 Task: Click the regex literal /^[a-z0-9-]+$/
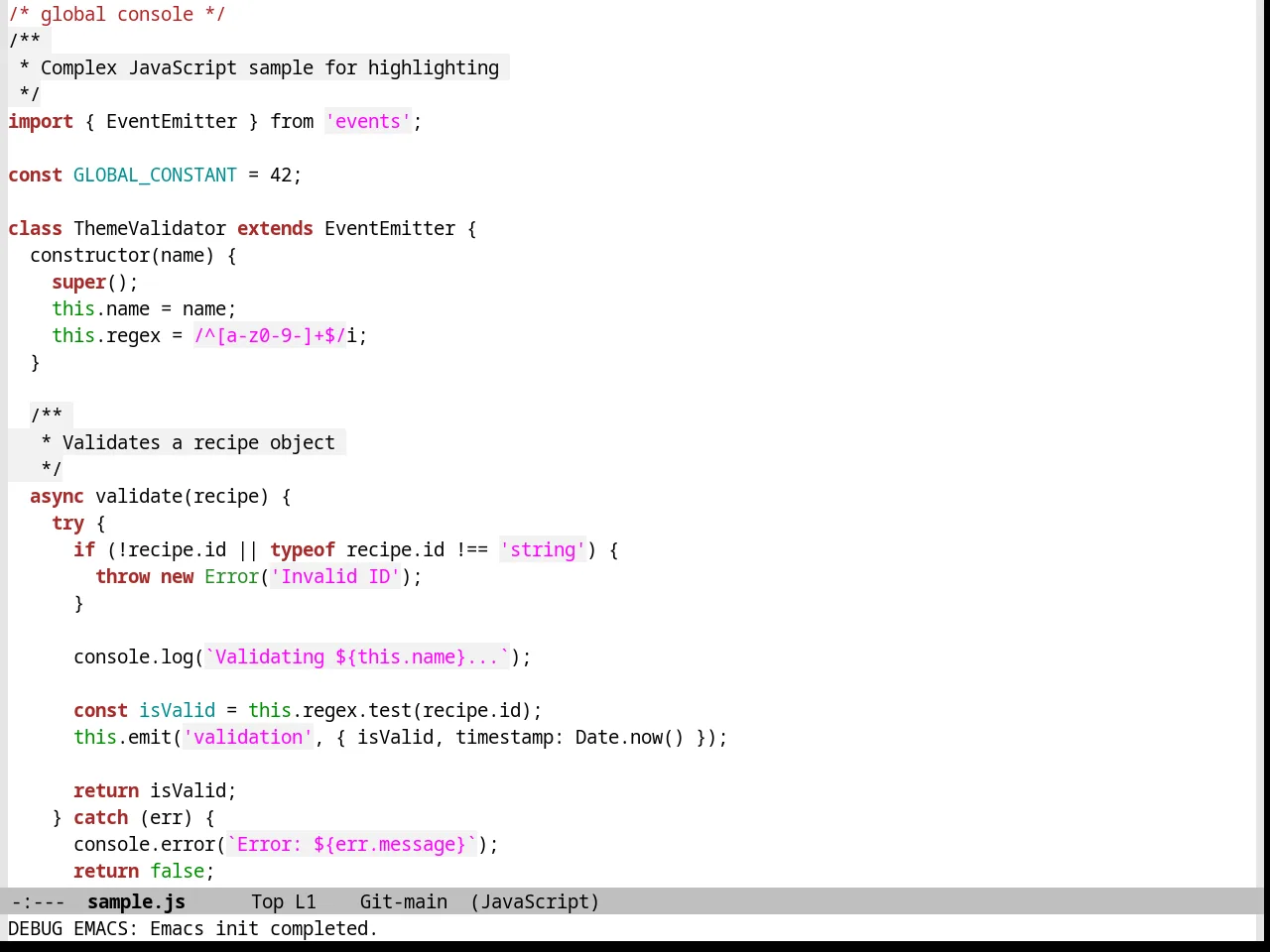[x=270, y=335]
